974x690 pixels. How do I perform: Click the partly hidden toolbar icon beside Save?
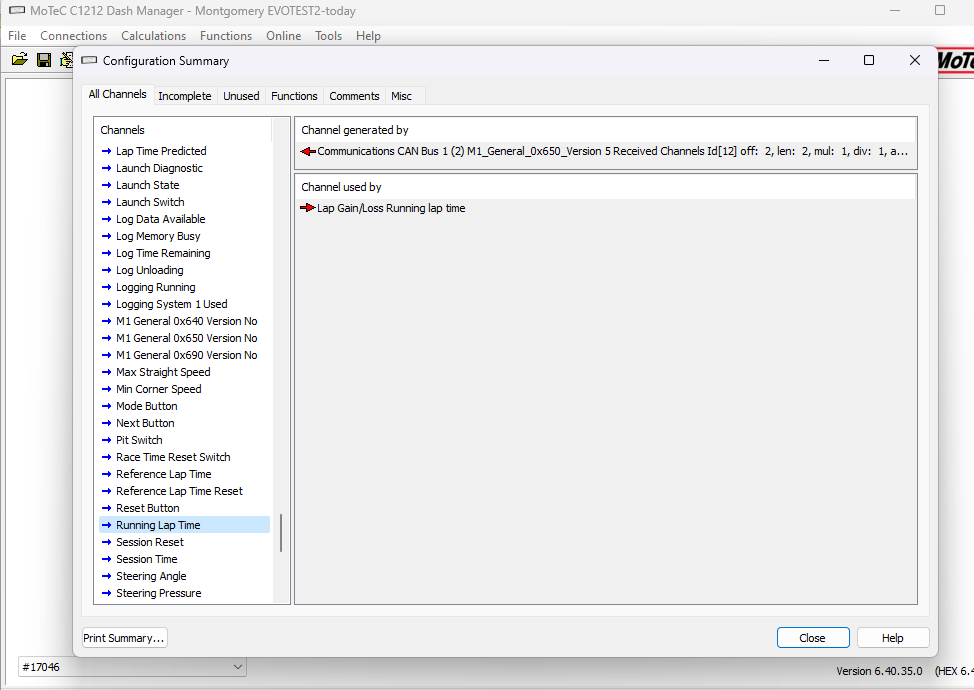[x=66, y=60]
